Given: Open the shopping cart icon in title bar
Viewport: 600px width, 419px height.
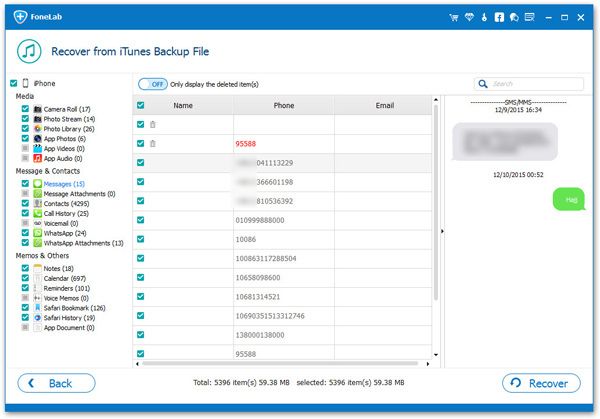Looking at the screenshot, I should coord(454,17).
